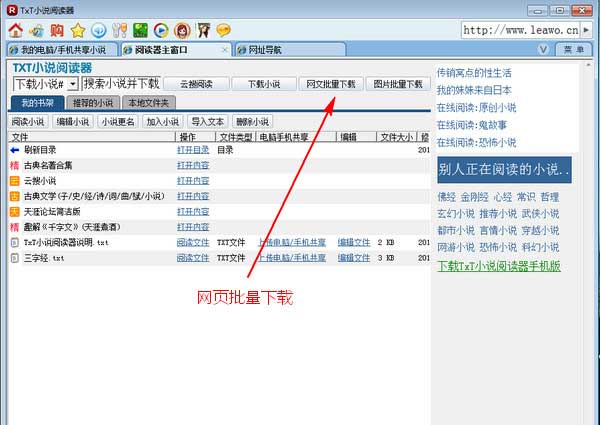Screen dimensions: 600x425
Task: Click the red 精 icon of 趣解《千字文》
Action: (15, 227)
